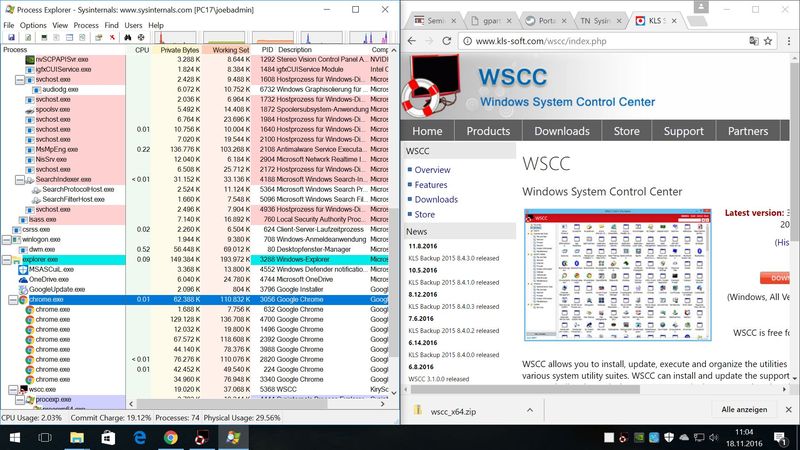Viewport: 800px width, 450px height.
Task: Click the Working Set column header
Action: point(227,50)
